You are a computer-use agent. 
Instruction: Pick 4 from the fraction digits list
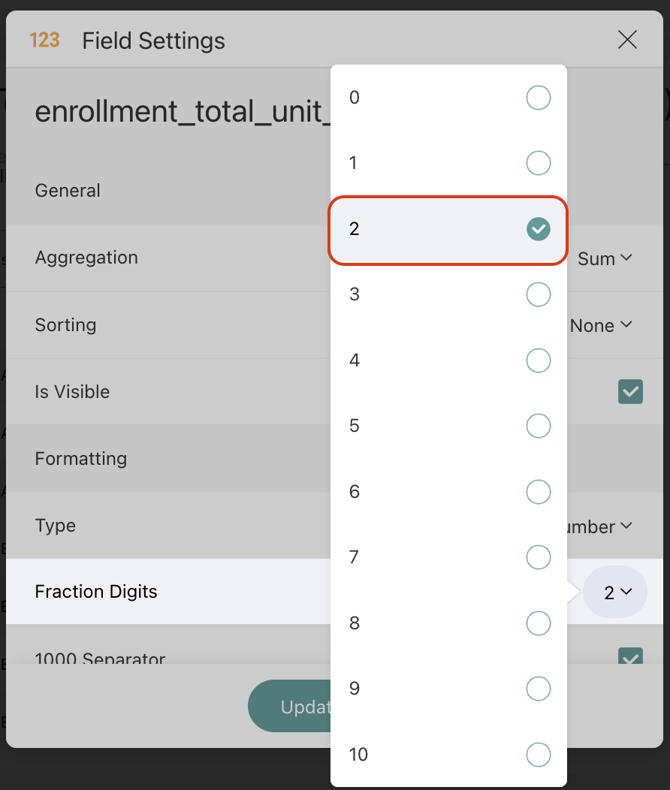click(x=538, y=360)
